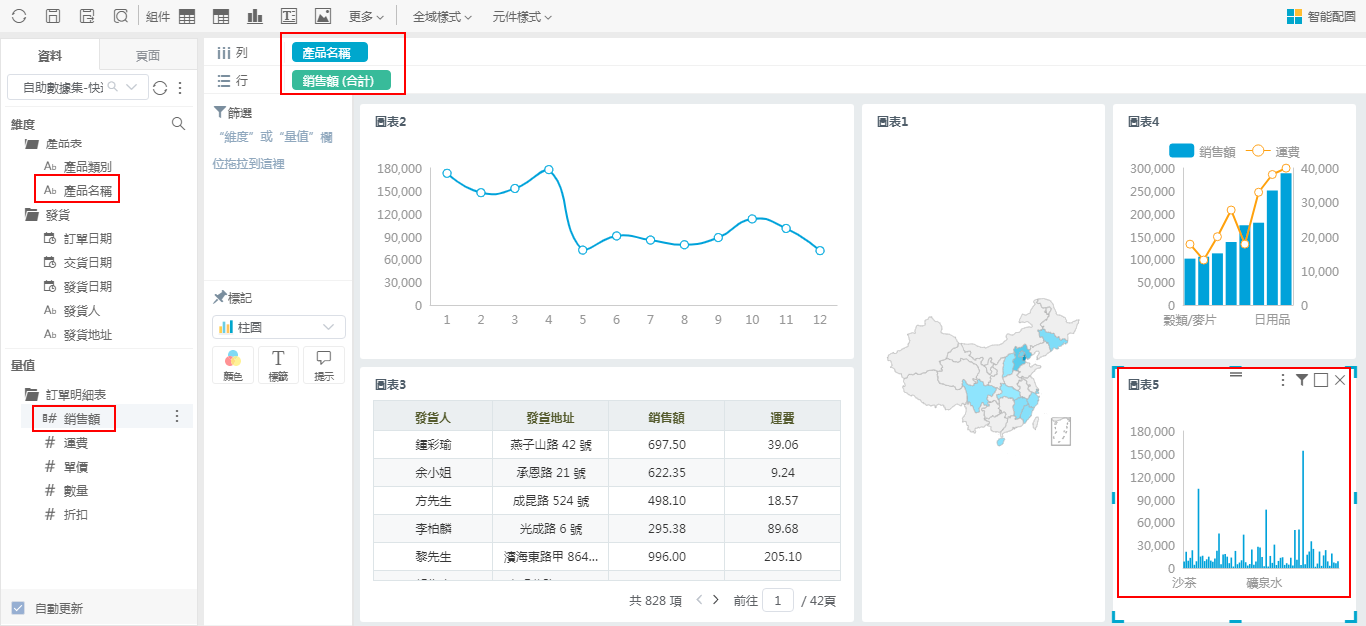1366x626 pixels.
Task: Click the page number input field
Action: pos(777,600)
